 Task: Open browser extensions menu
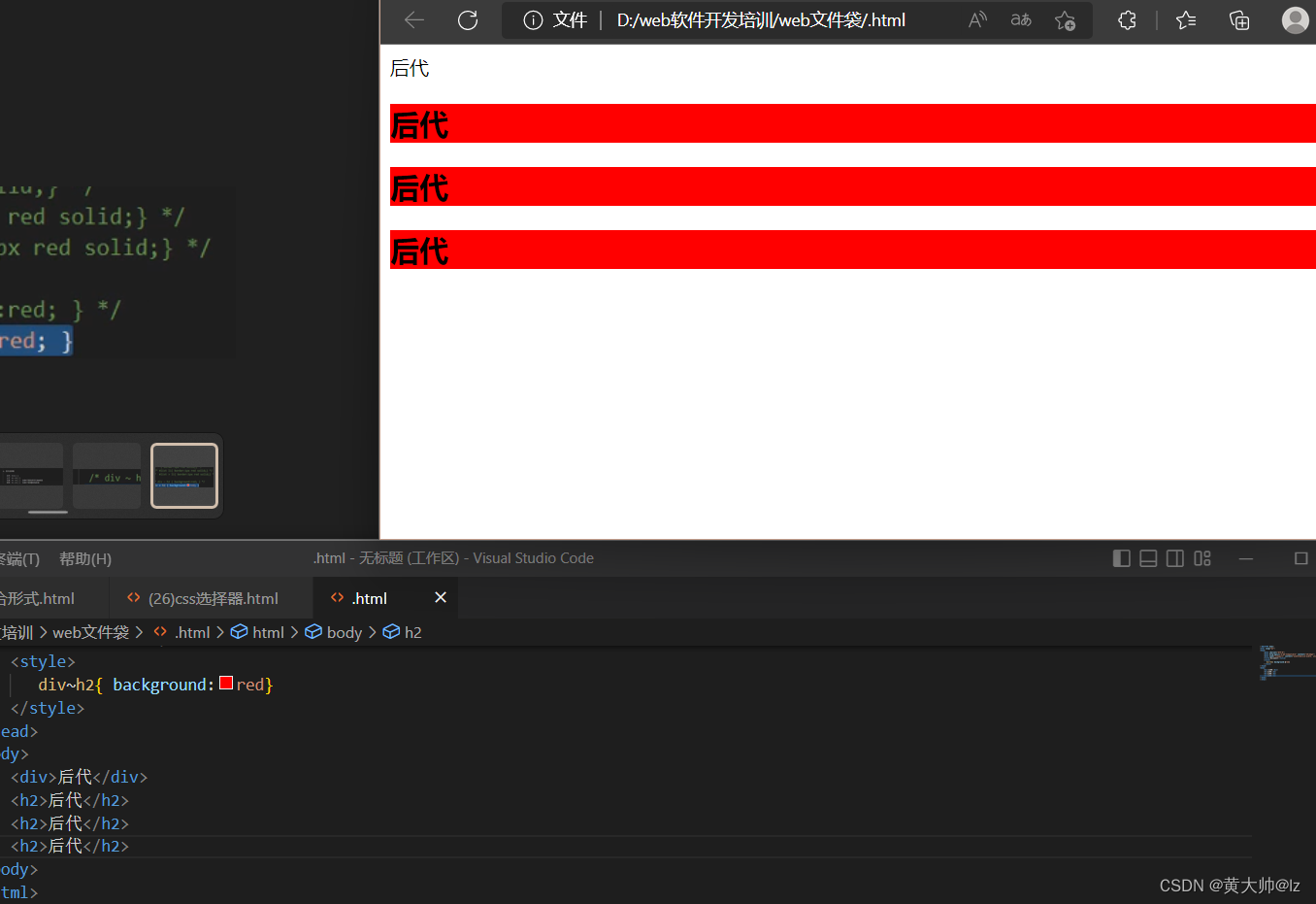point(1127,20)
